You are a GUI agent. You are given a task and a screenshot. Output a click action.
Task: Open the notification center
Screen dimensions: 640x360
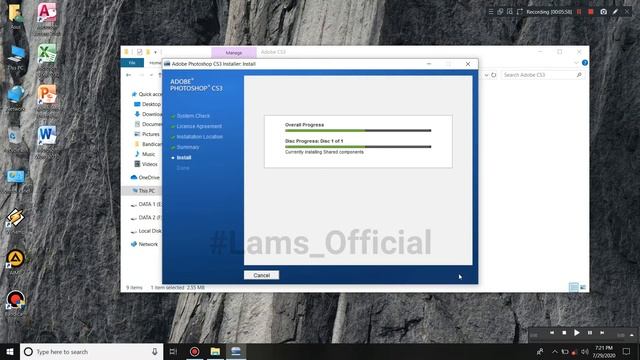click(x=627, y=351)
